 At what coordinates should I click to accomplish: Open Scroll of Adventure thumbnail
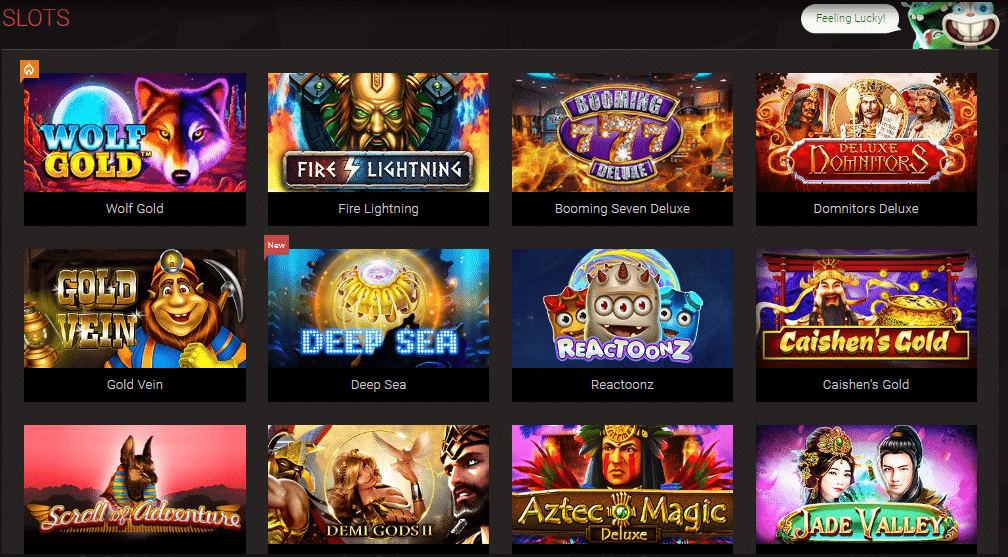click(x=135, y=484)
